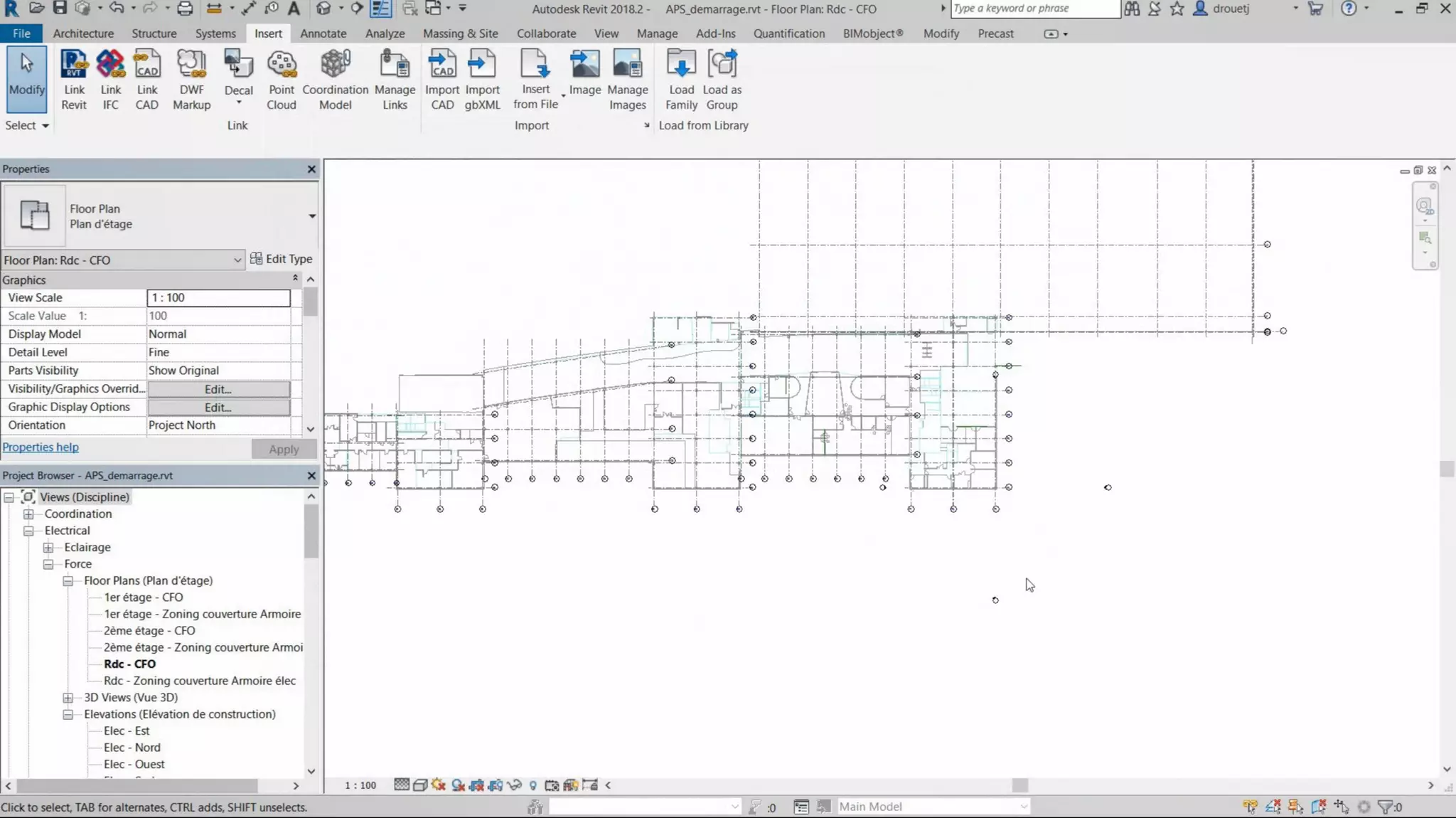Click the Save icon in quick access toolbar
The width and height of the screenshot is (1456, 818).
tap(60, 9)
